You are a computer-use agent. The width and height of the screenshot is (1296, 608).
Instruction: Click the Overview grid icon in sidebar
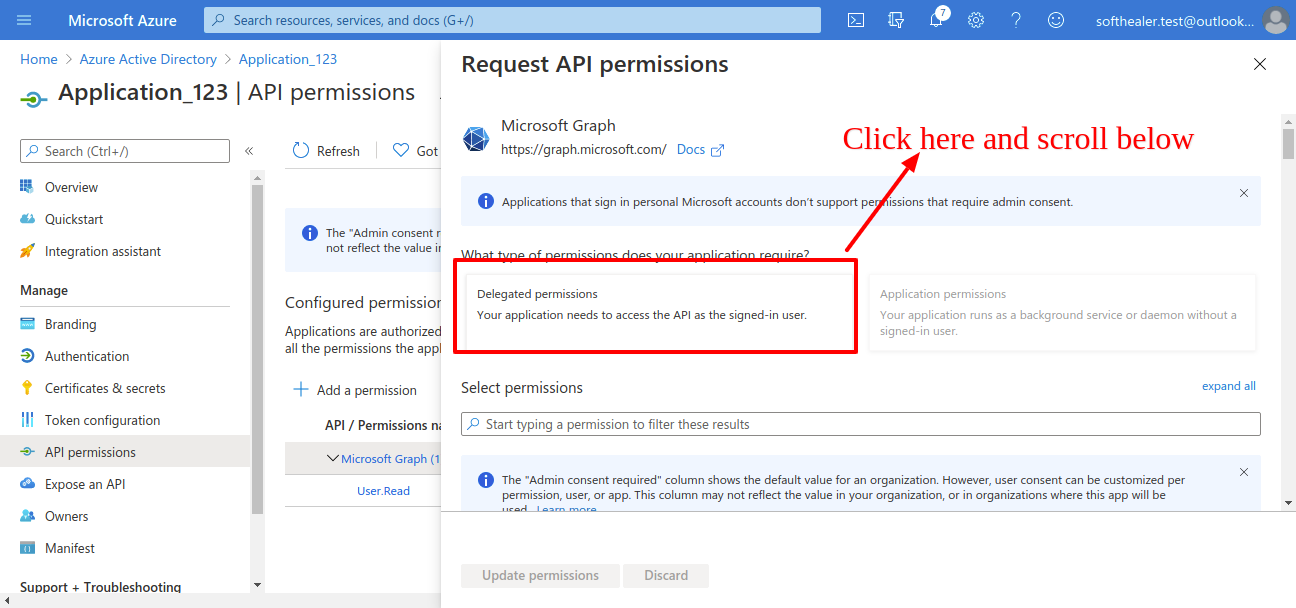(x=27, y=187)
